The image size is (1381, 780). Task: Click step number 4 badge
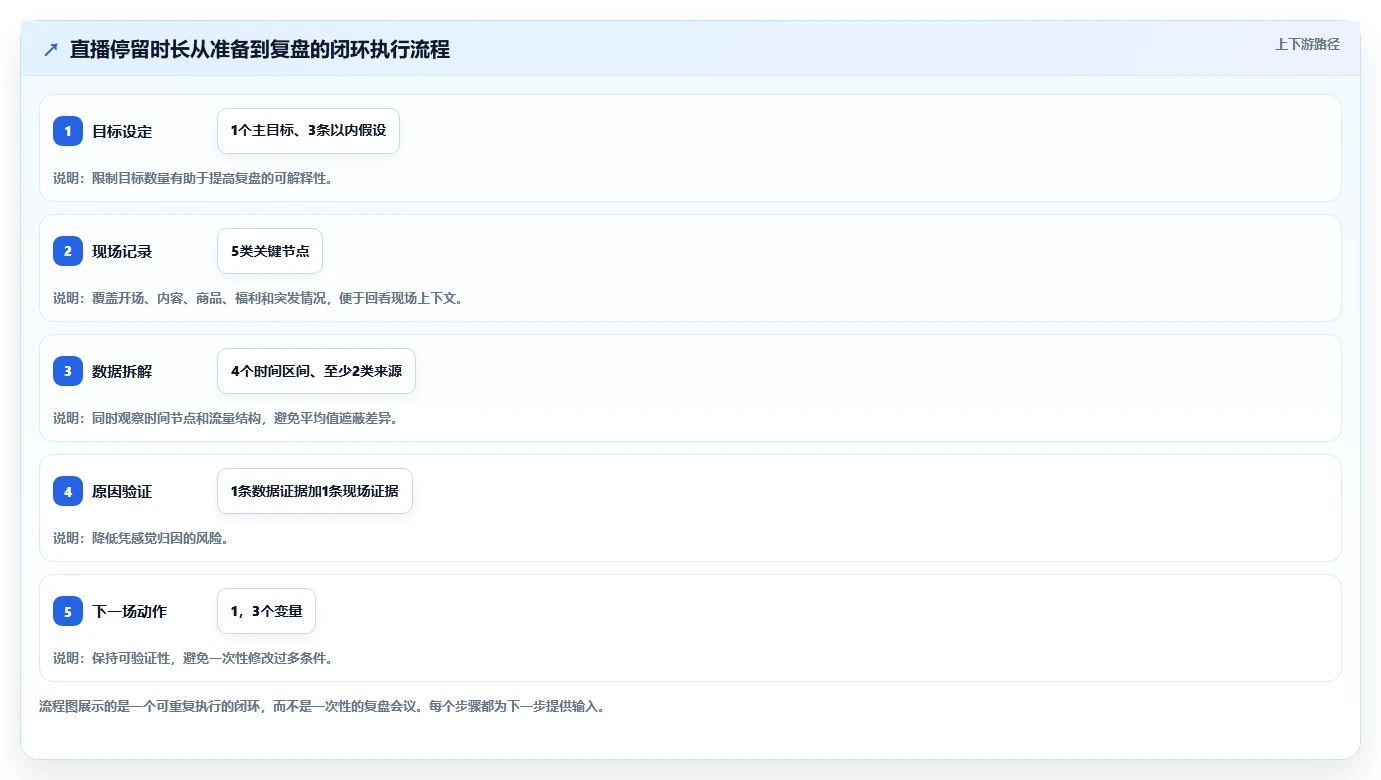coord(68,491)
